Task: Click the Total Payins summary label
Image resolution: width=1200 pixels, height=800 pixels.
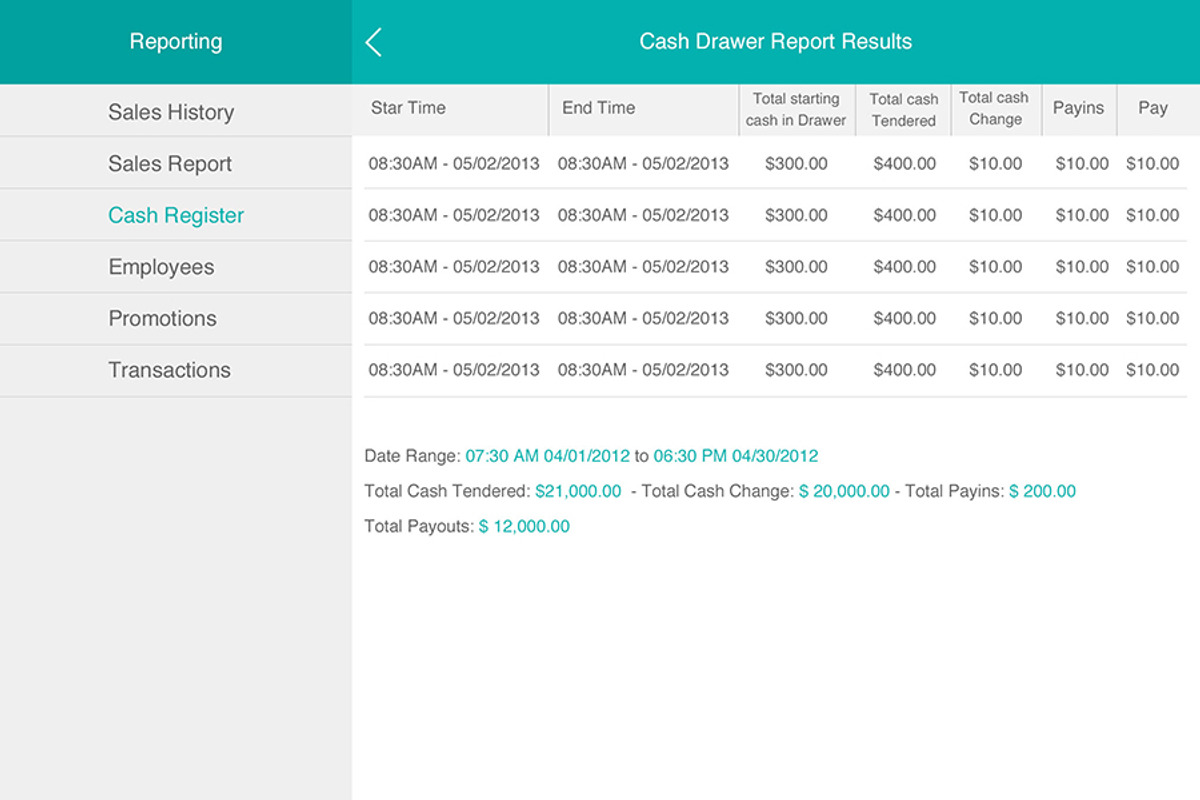Action: click(x=954, y=491)
